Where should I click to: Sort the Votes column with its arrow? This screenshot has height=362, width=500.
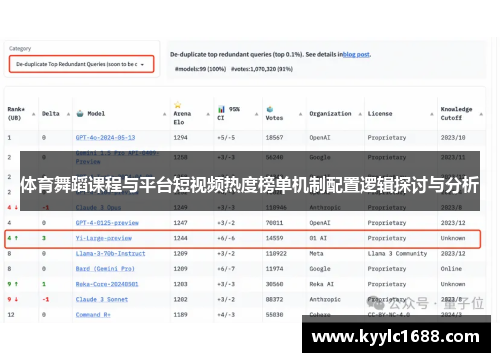pyautogui.click(x=300, y=114)
